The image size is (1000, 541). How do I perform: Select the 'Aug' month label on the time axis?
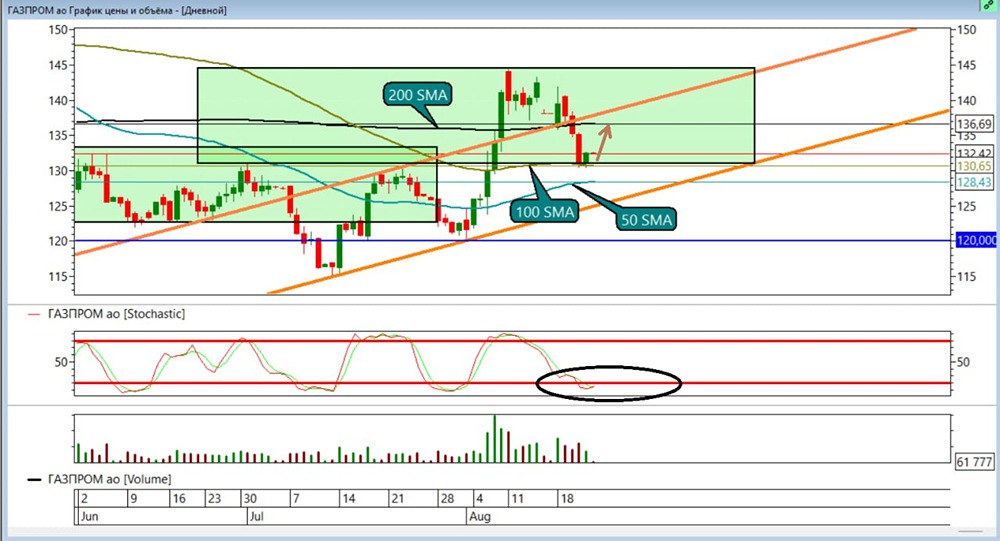click(x=480, y=516)
